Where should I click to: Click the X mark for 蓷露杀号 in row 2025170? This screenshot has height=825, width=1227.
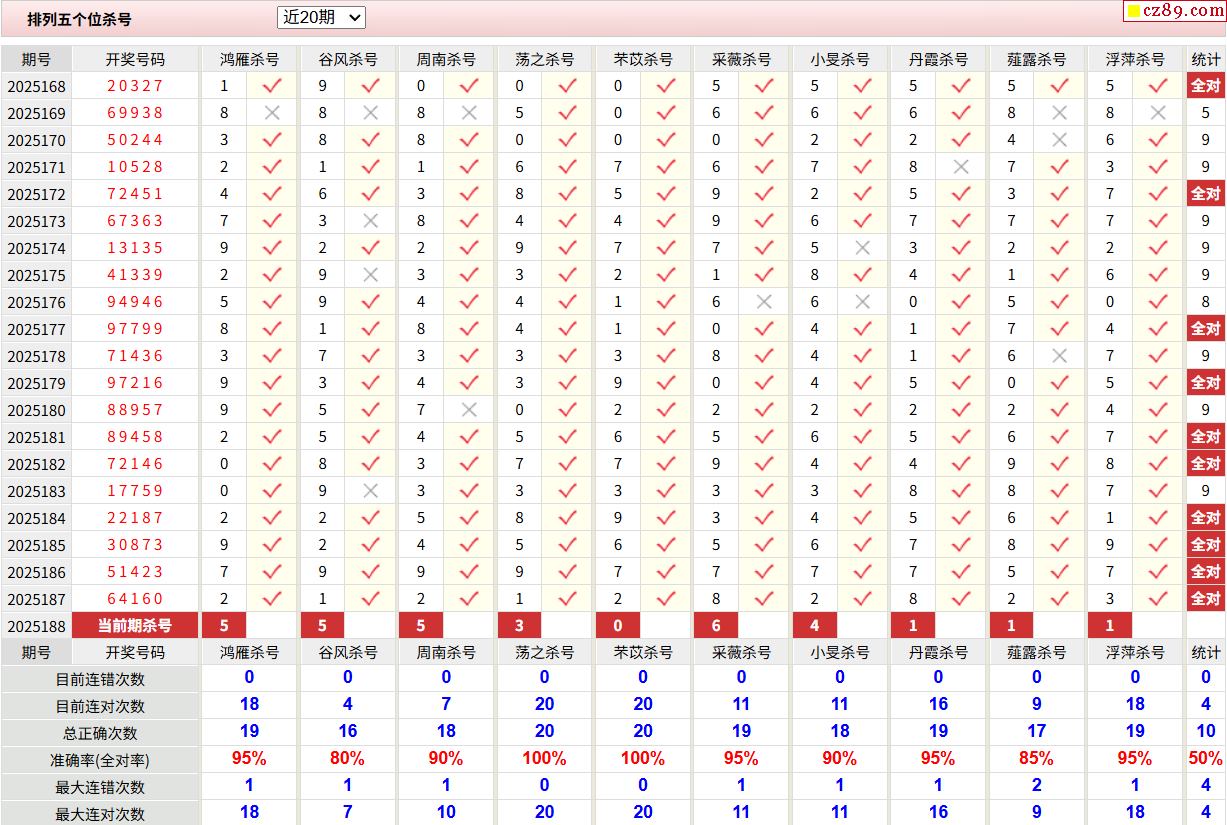point(1060,140)
